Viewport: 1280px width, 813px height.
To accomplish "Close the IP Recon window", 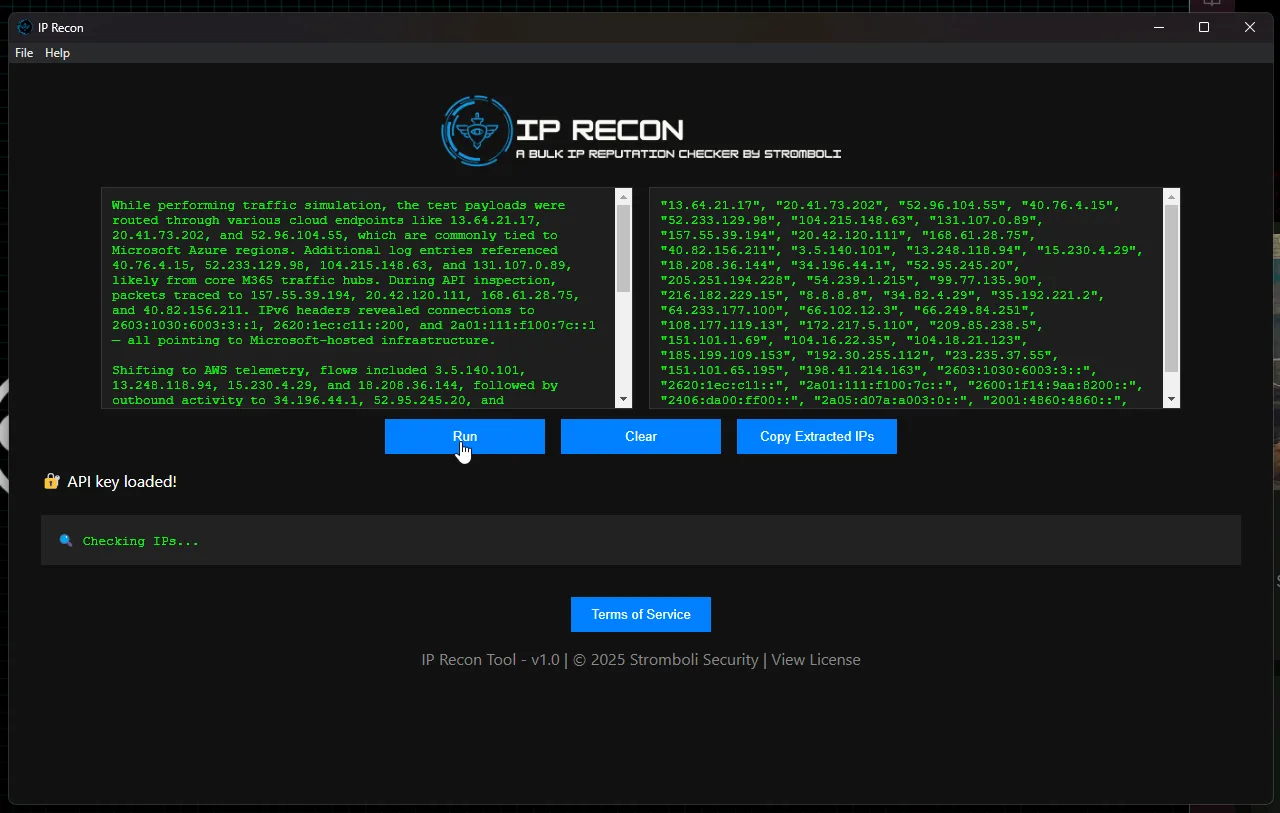I will point(1249,27).
